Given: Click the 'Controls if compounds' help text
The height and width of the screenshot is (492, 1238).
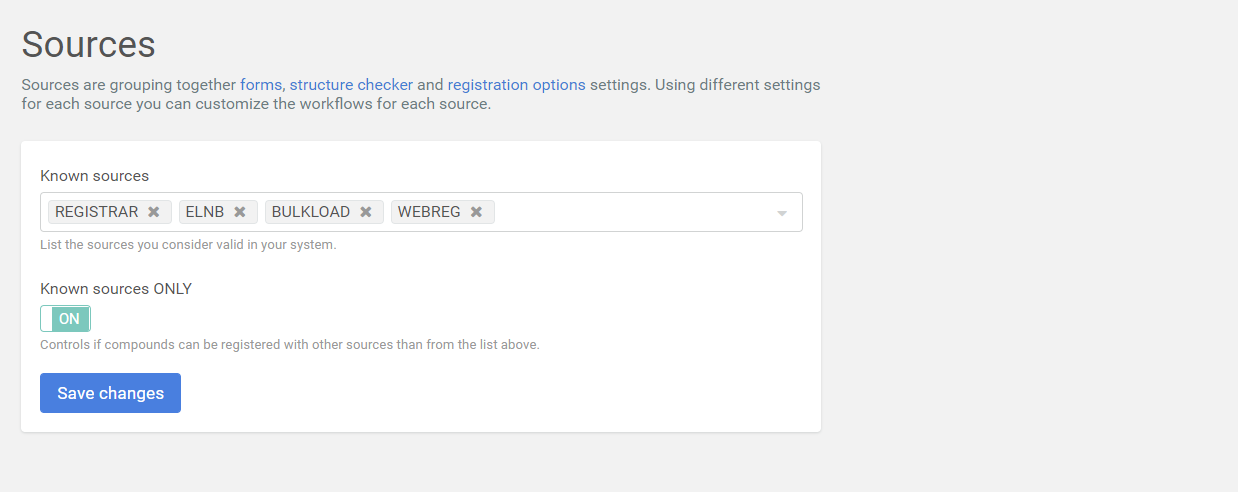Looking at the screenshot, I should 289,345.
